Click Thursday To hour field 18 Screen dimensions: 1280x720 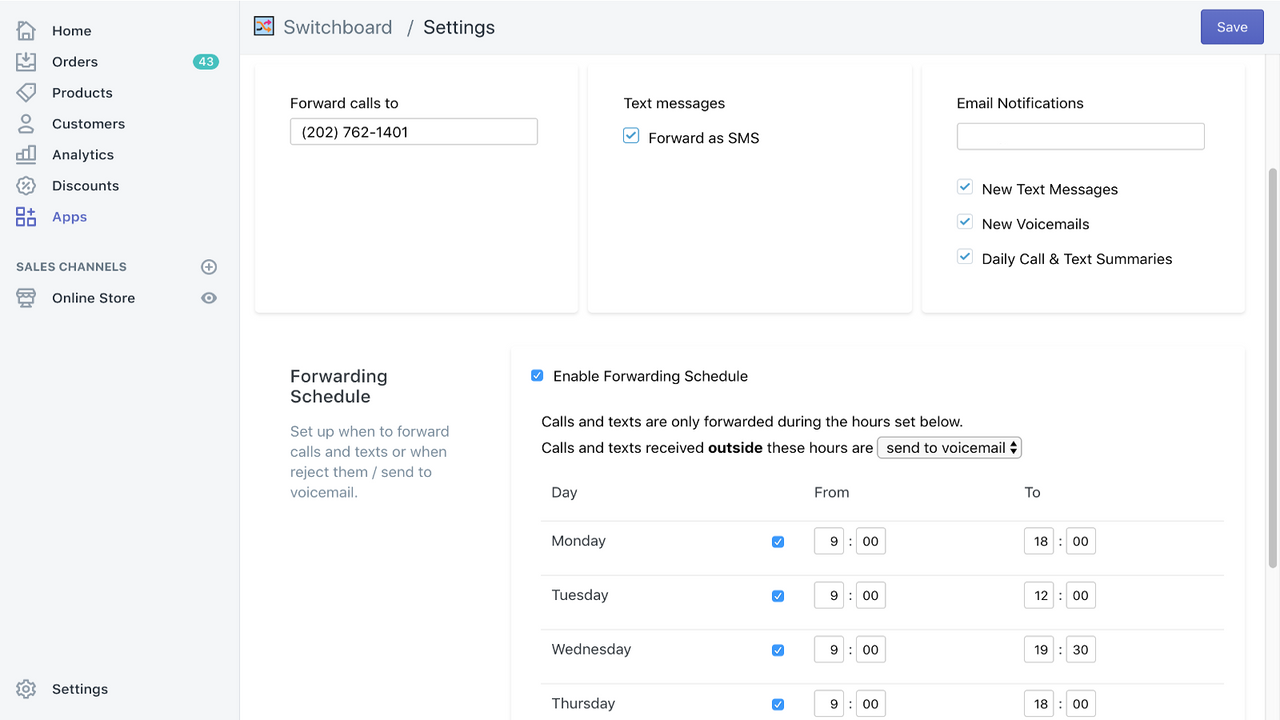(1039, 704)
